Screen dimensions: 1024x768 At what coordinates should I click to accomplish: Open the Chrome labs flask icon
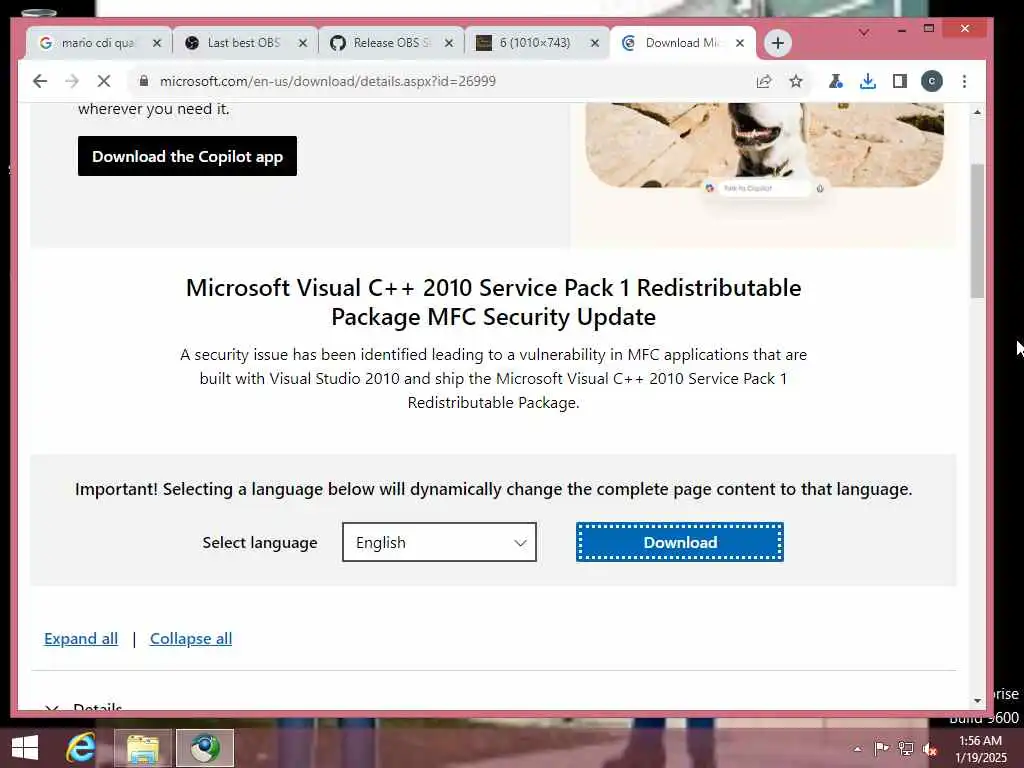pyautogui.click(x=835, y=81)
